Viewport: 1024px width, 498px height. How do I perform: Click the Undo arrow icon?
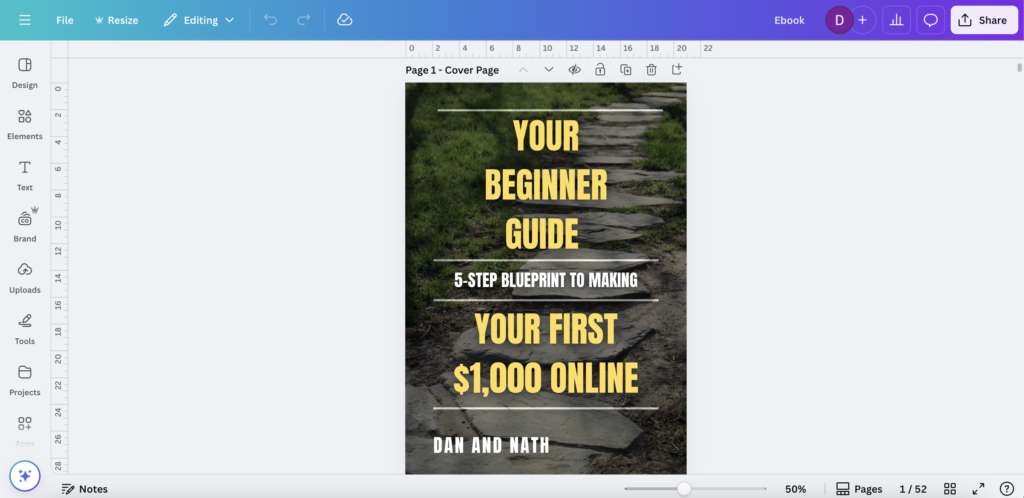(x=270, y=20)
